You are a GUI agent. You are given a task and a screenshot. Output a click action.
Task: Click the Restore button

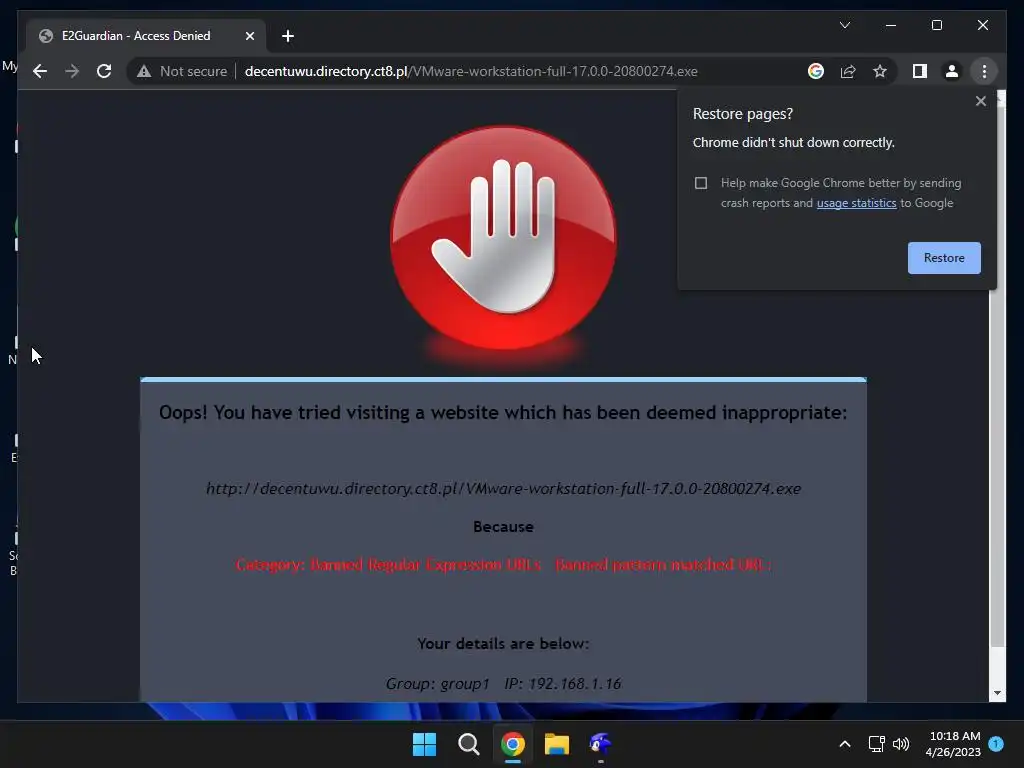(x=944, y=258)
